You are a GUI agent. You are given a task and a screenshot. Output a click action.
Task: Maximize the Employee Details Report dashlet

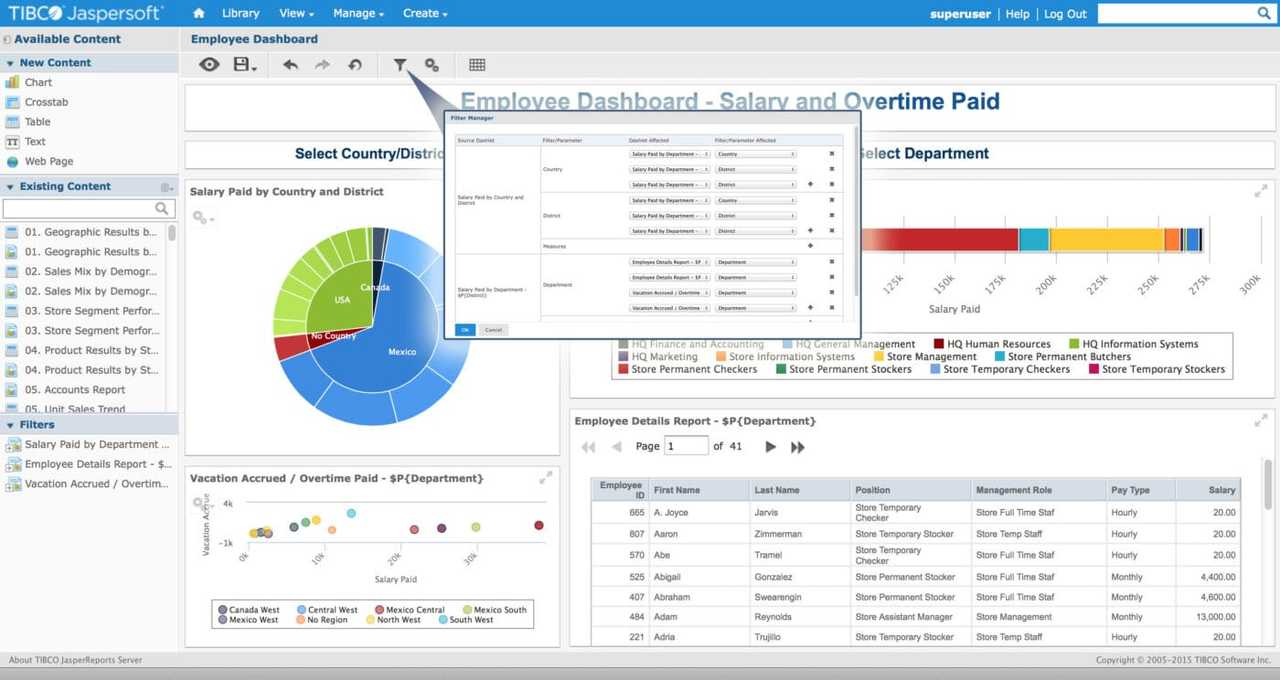pyautogui.click(x=1261, y=421)
